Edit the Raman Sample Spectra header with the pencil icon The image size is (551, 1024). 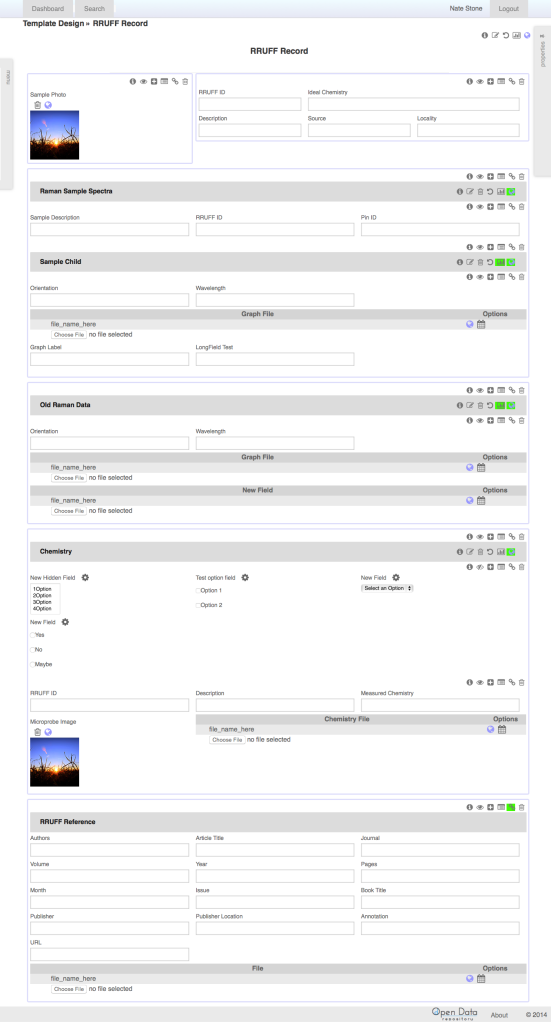pos(470,192)
